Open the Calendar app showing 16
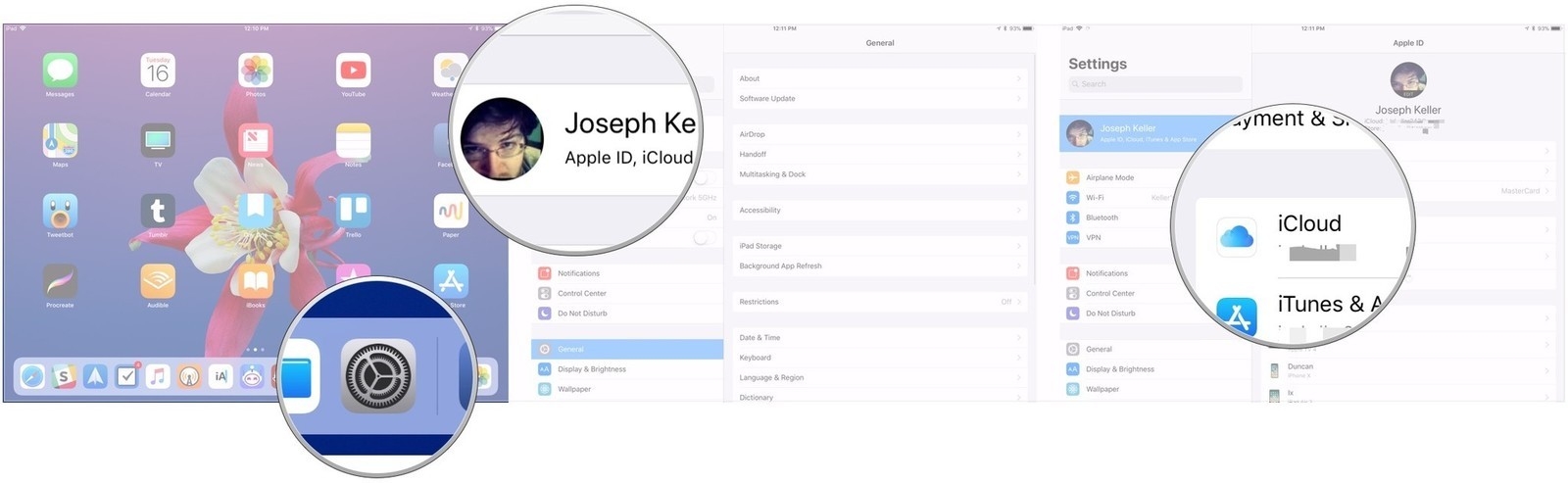1568x483 pixels. [x=158, y=71]
